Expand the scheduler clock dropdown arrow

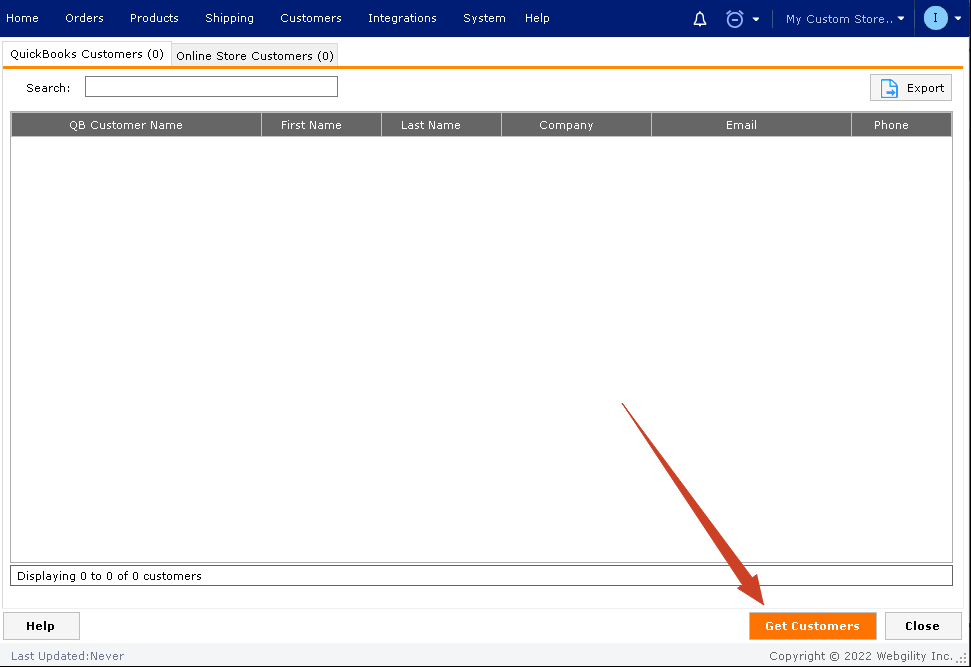coord(756,19)
